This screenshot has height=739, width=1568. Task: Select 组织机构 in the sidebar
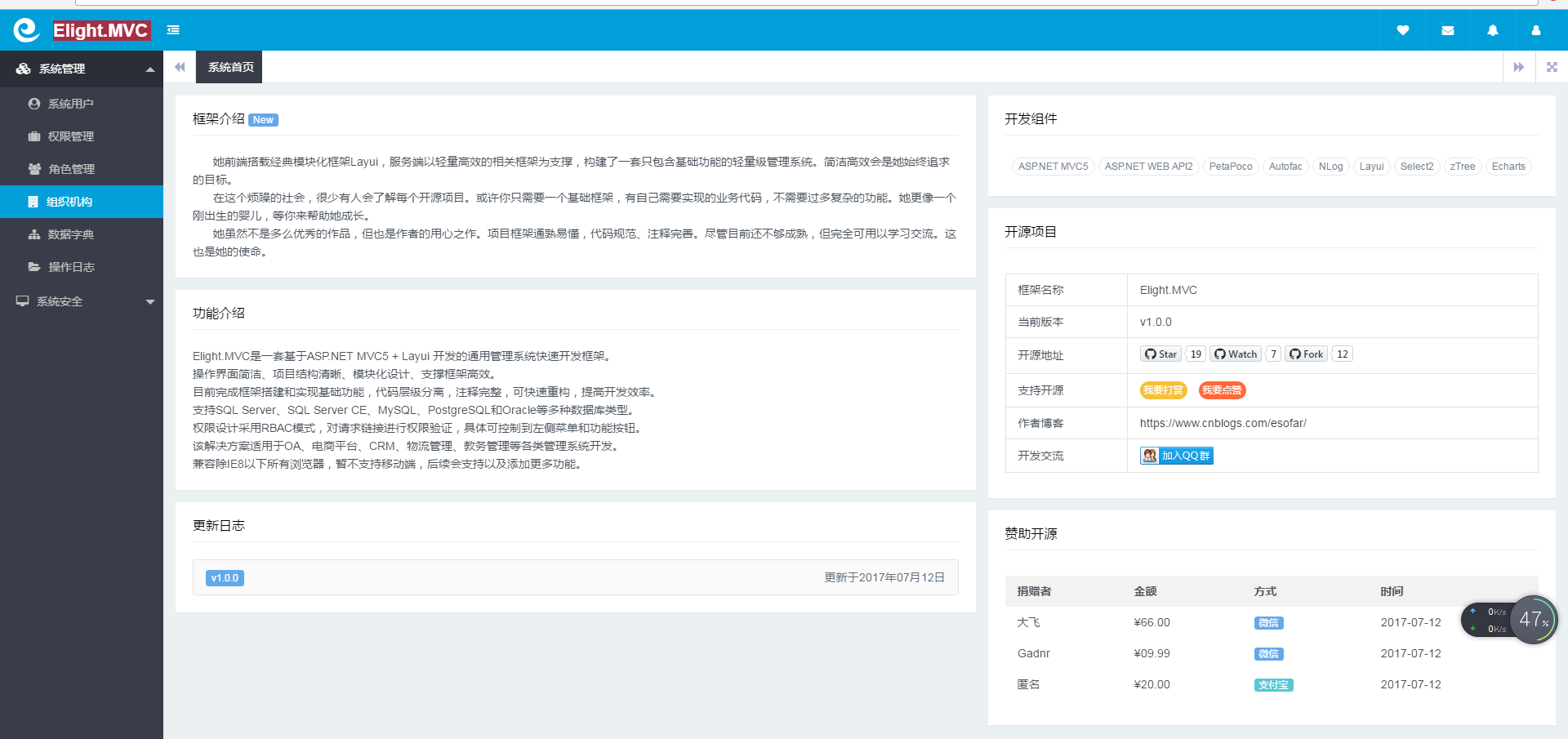tap(82, 202)
